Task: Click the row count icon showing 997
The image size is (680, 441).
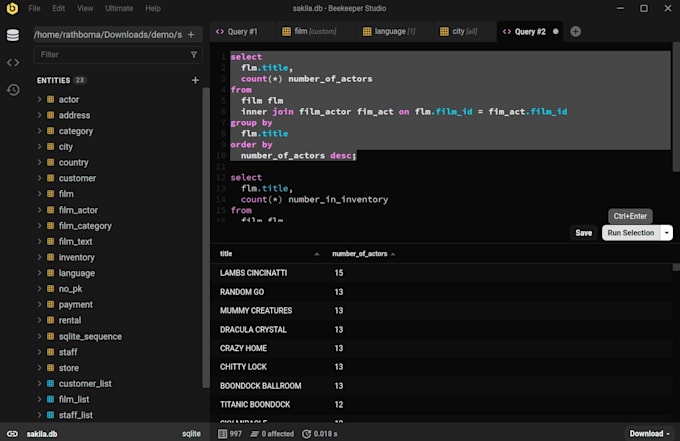Action: coord(222,434)
